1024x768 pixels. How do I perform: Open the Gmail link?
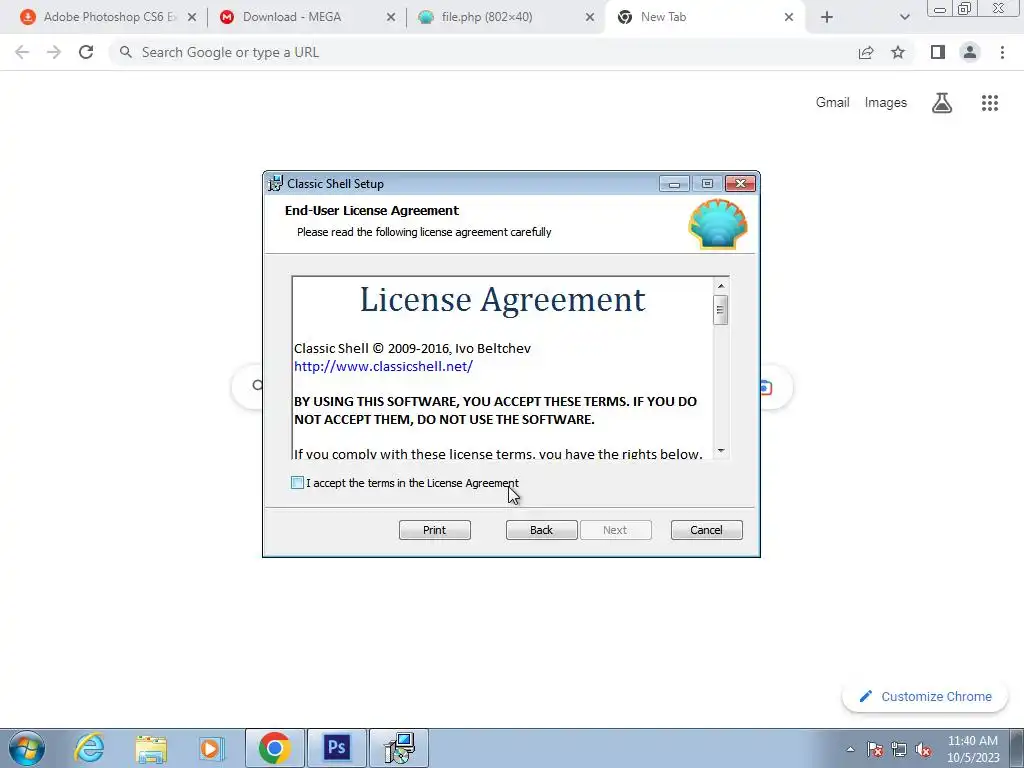point(833,103)
